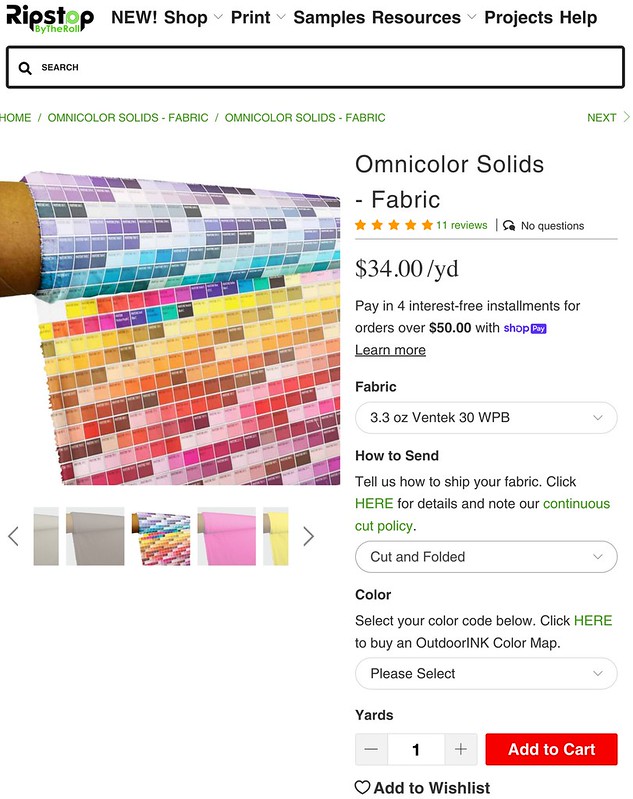Viewport: 633px width, 799px height.
Task: Show previous product thumbnails with left arrow
Action: coord(13,536)
